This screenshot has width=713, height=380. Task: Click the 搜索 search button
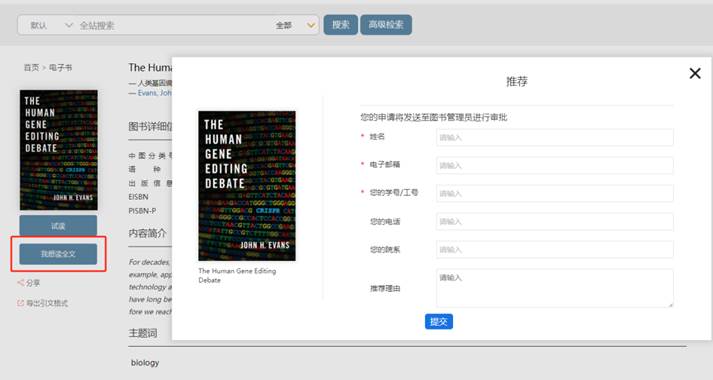pos(341,25)
